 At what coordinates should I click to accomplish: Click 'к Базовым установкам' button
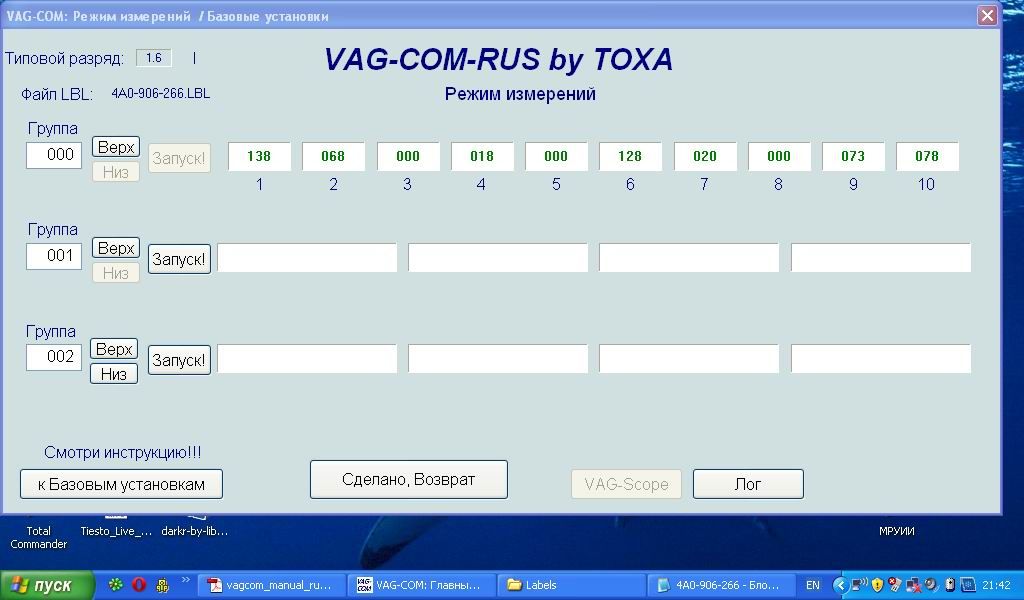(121, 484)
